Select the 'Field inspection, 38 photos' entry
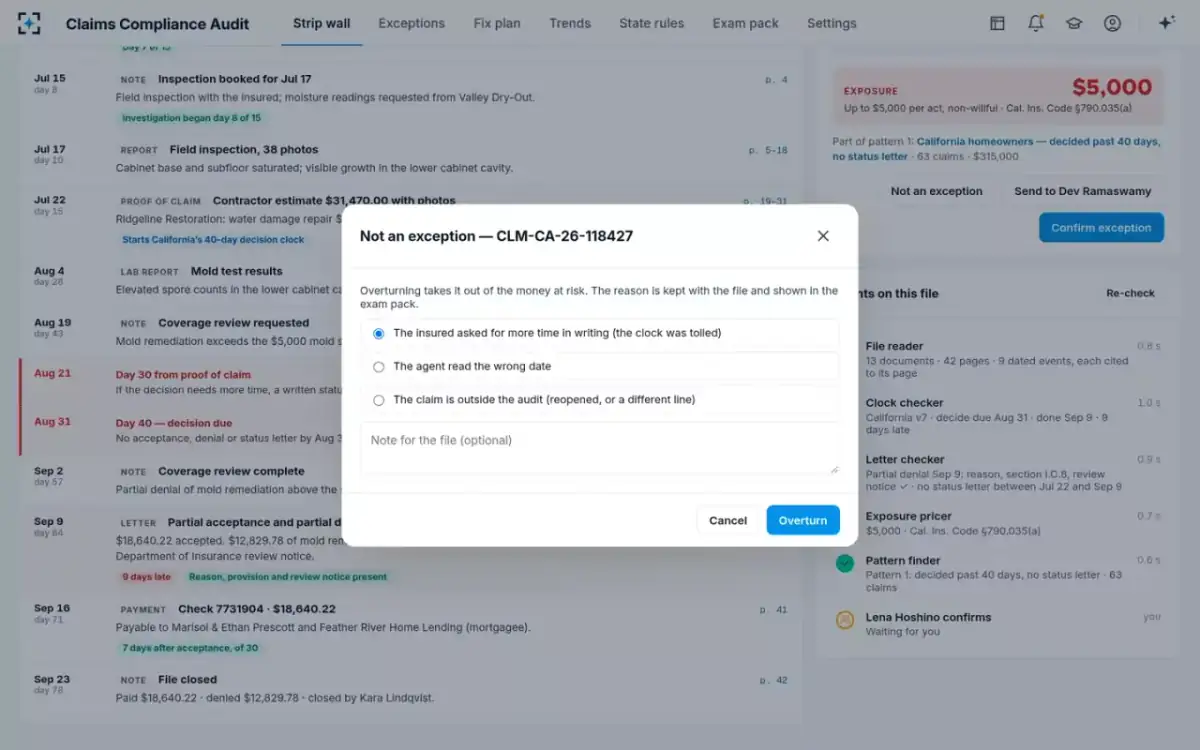Image resolution: width=1200 pixels, height=750 pixels. (410, 159)
